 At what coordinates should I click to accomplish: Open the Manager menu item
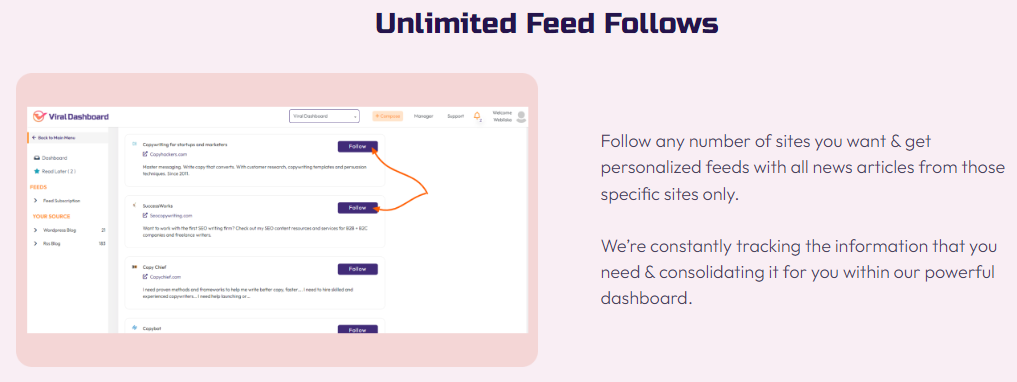tap(424, 116)
